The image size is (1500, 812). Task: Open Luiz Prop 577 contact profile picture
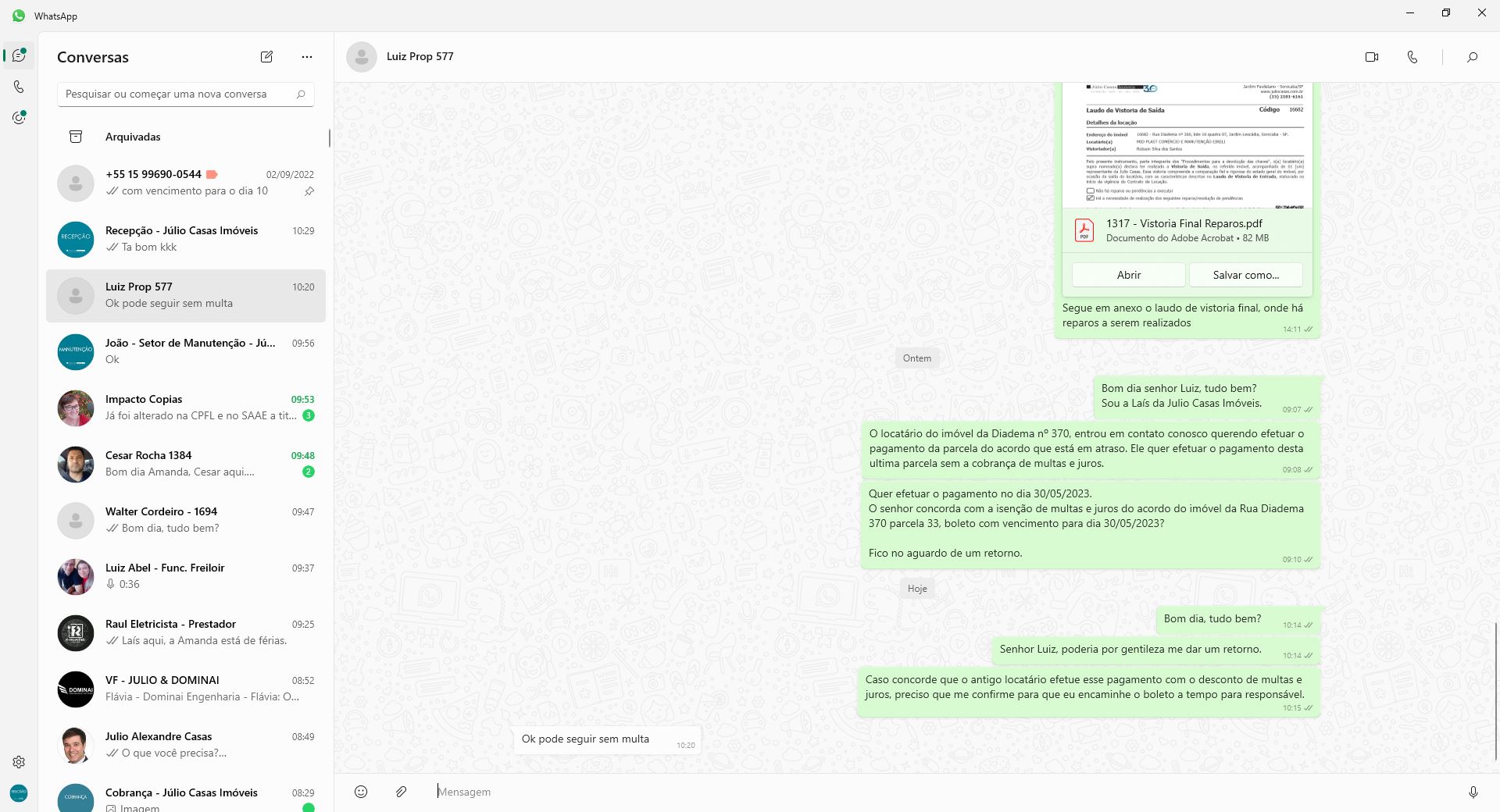(362, 57)
